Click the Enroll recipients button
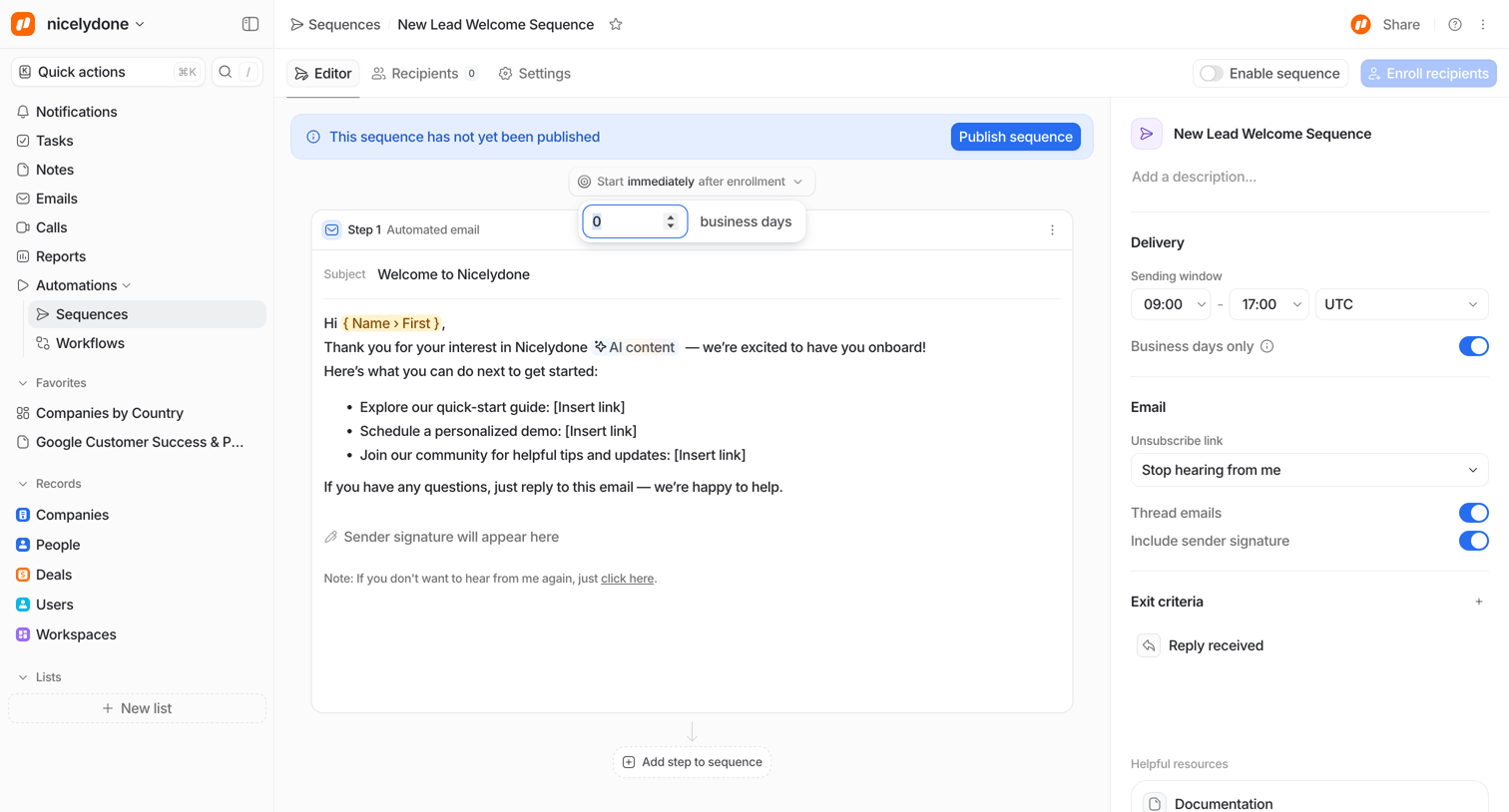Screen dimensions: 1509x812 pos(1428,74)
